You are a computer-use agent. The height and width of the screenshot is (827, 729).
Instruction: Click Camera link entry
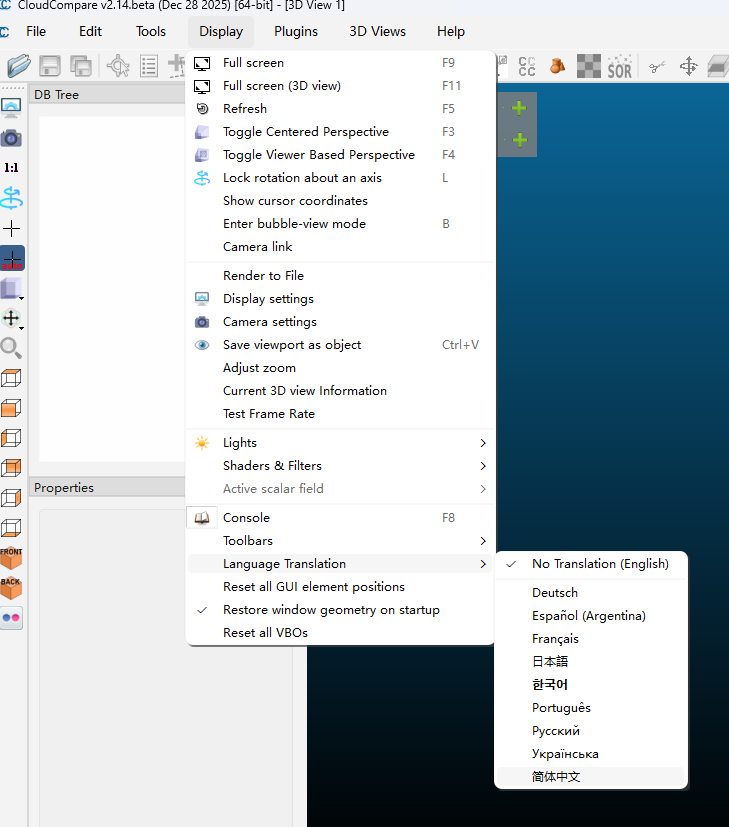(x=340, y=247)
